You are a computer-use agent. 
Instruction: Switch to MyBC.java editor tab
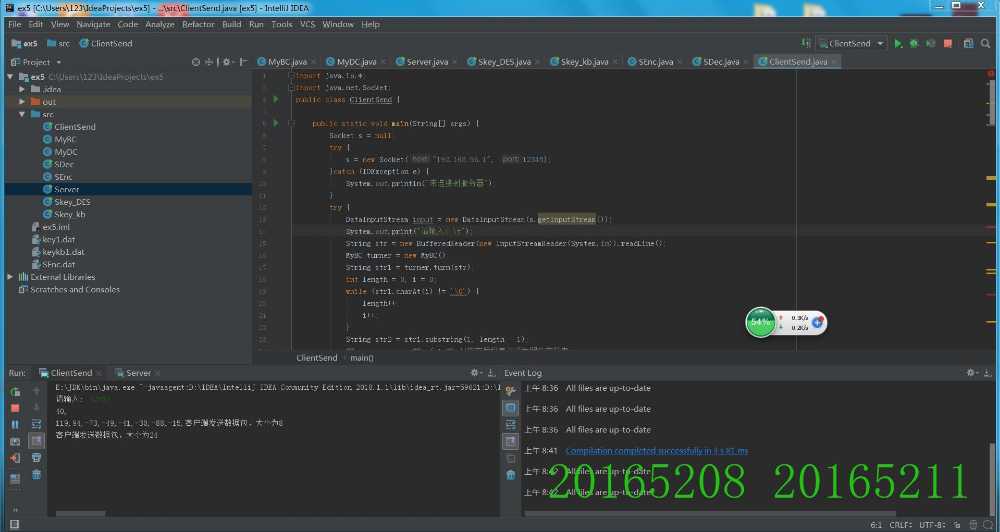[x=287, y=62]
